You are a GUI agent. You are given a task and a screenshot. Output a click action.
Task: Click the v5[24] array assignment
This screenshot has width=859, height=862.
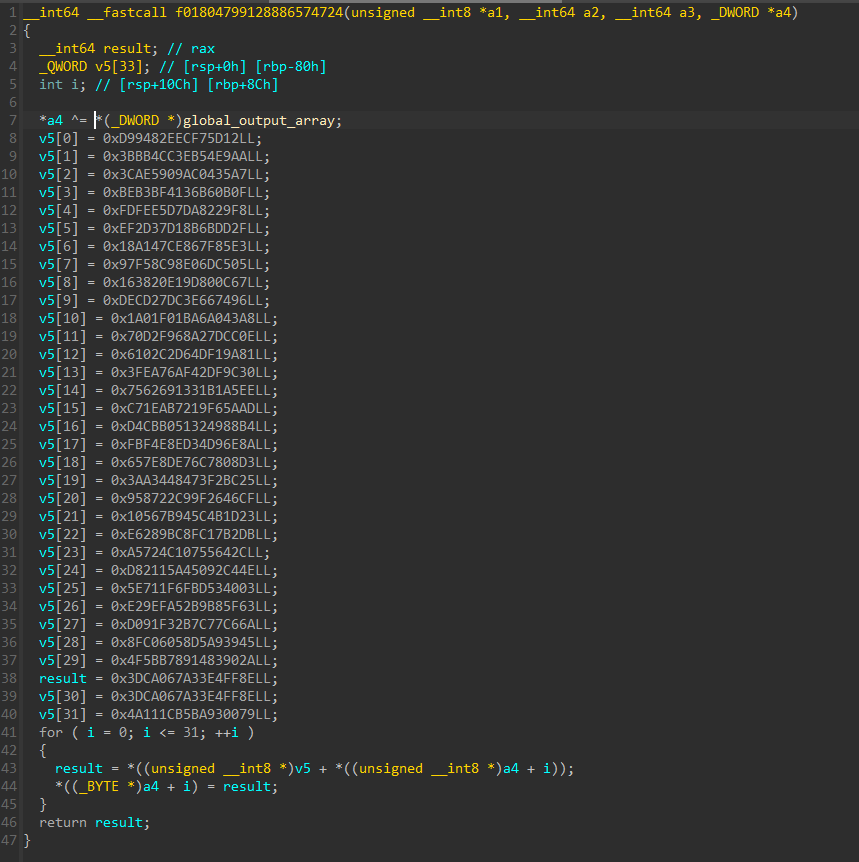[x=61, y=570]
